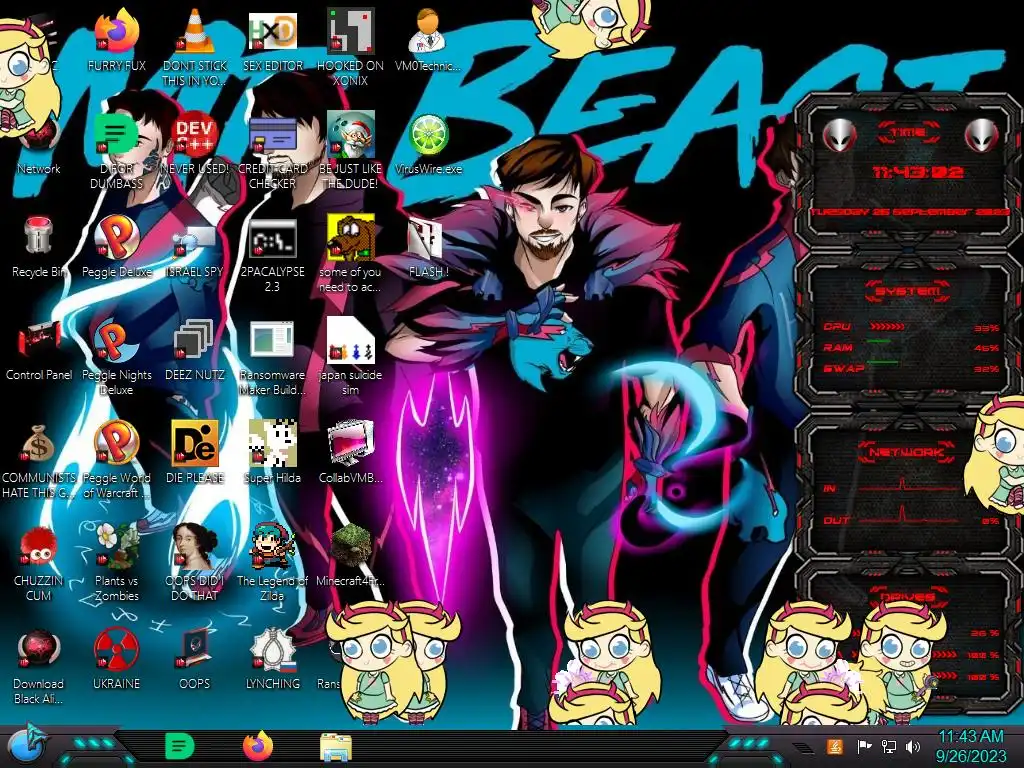Open the NEVER USED! Dev-C++ shortcut
This screenshot has height=768, width=1024.
(x=194, y=135)
